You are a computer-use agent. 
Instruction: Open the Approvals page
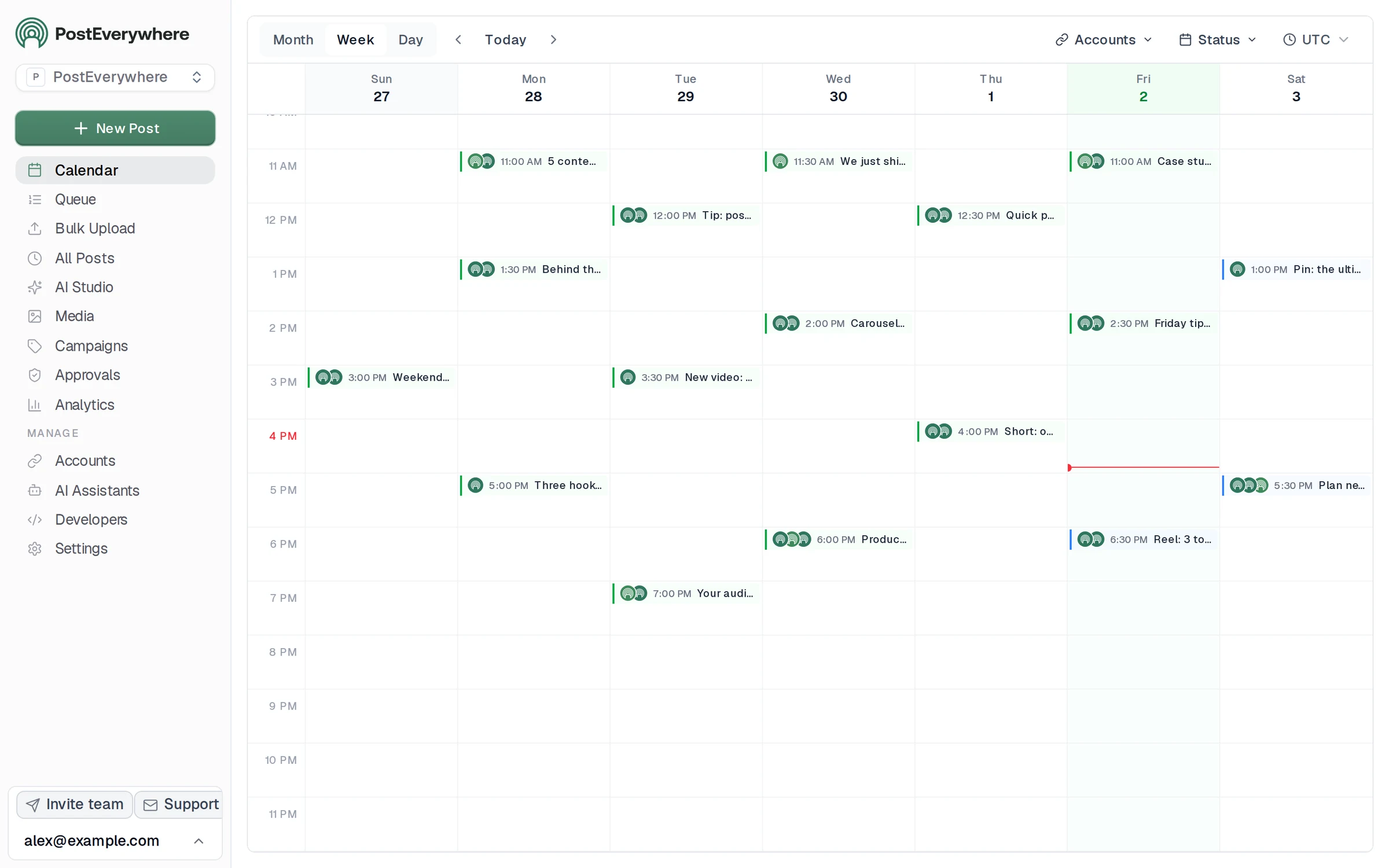pos(115,374)
